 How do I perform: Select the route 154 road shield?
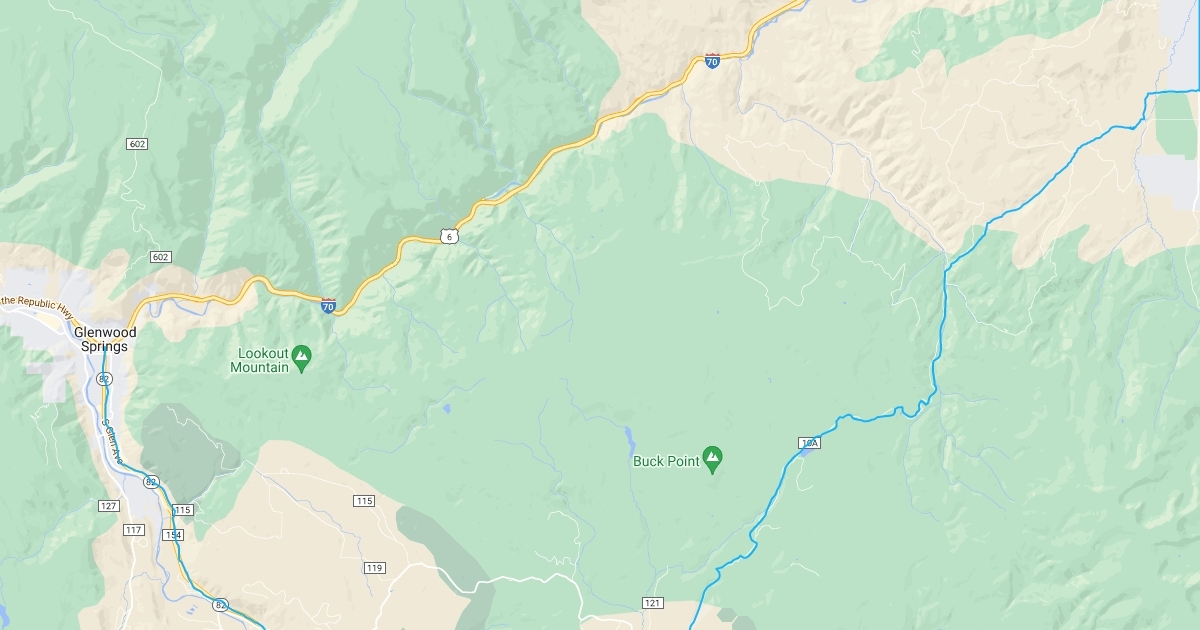(174, 535)
